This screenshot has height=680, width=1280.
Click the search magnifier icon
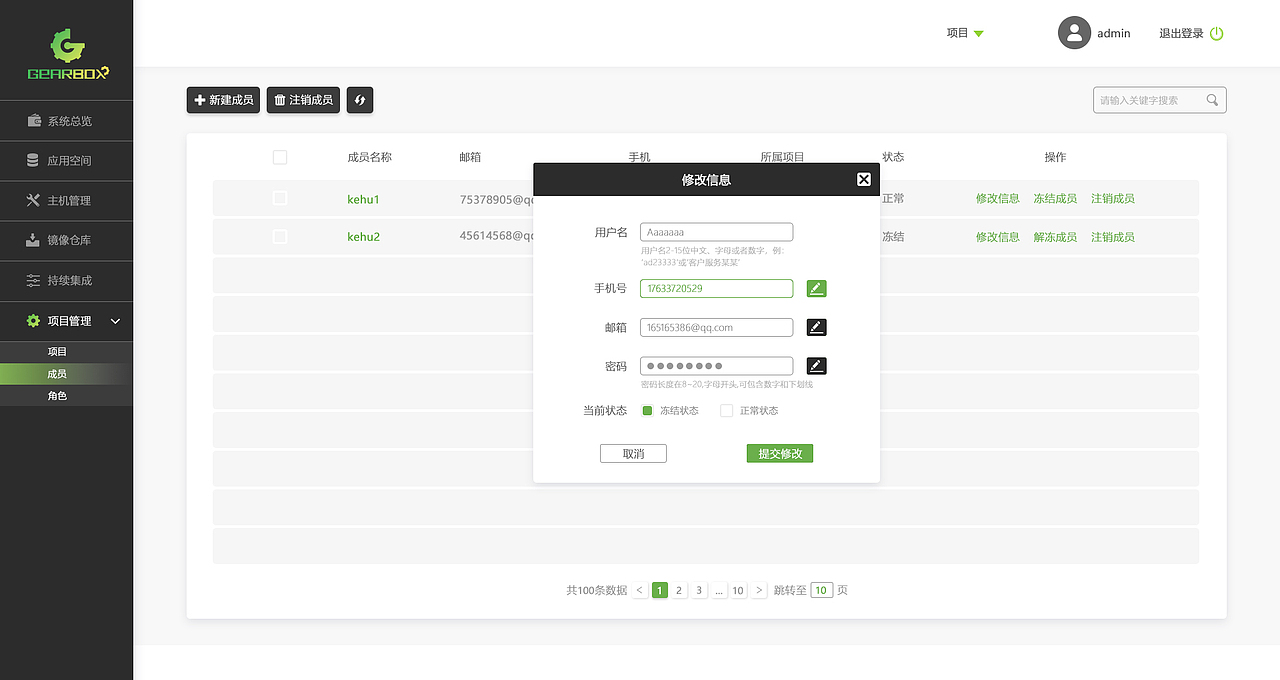[1212, 100]
